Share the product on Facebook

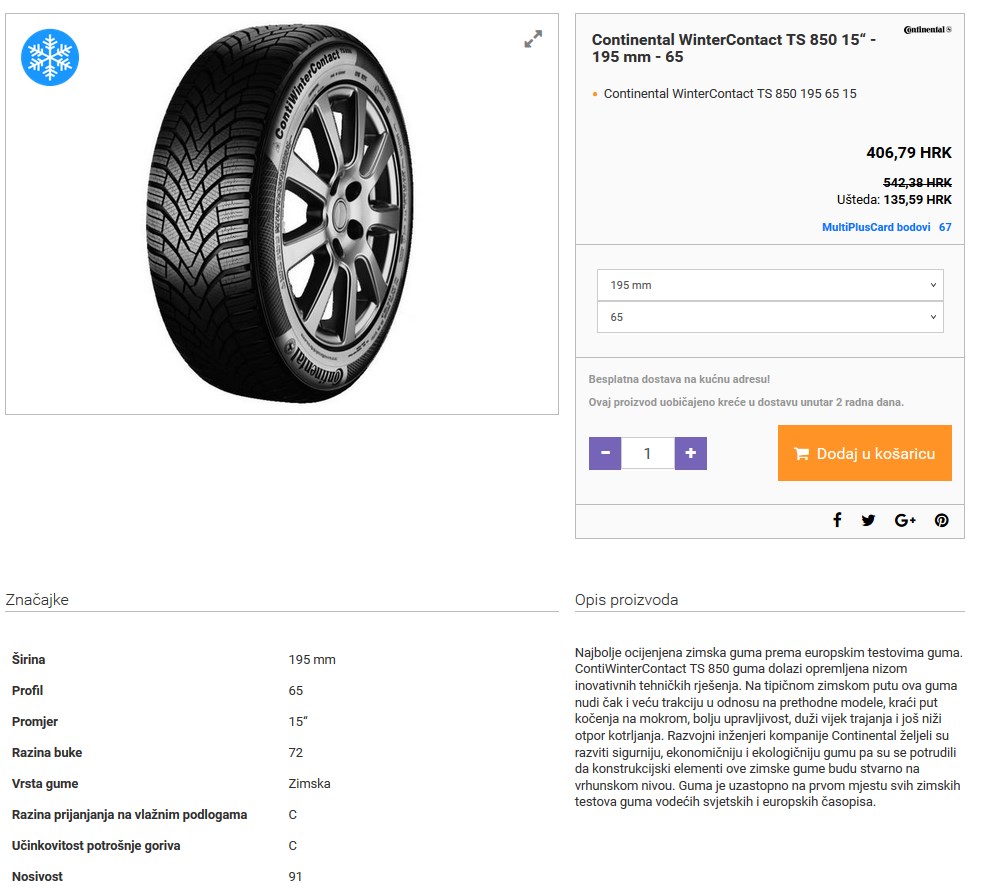pyautogui.click(x=837, y=520)
